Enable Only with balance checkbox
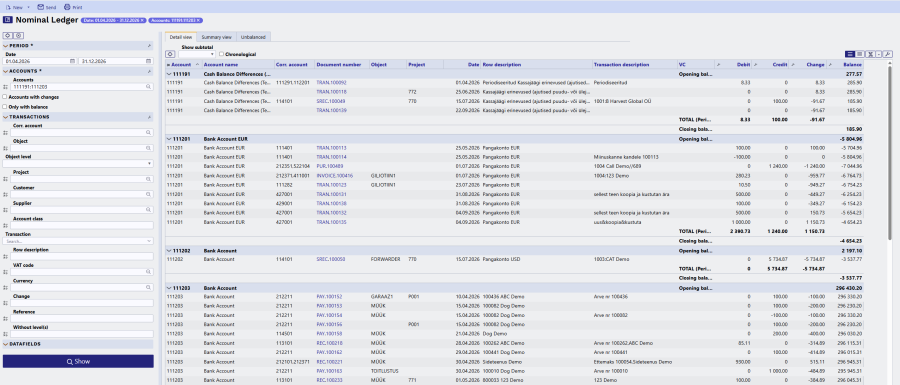Screen dimensions: 900x385 click(x=5, y=107)
